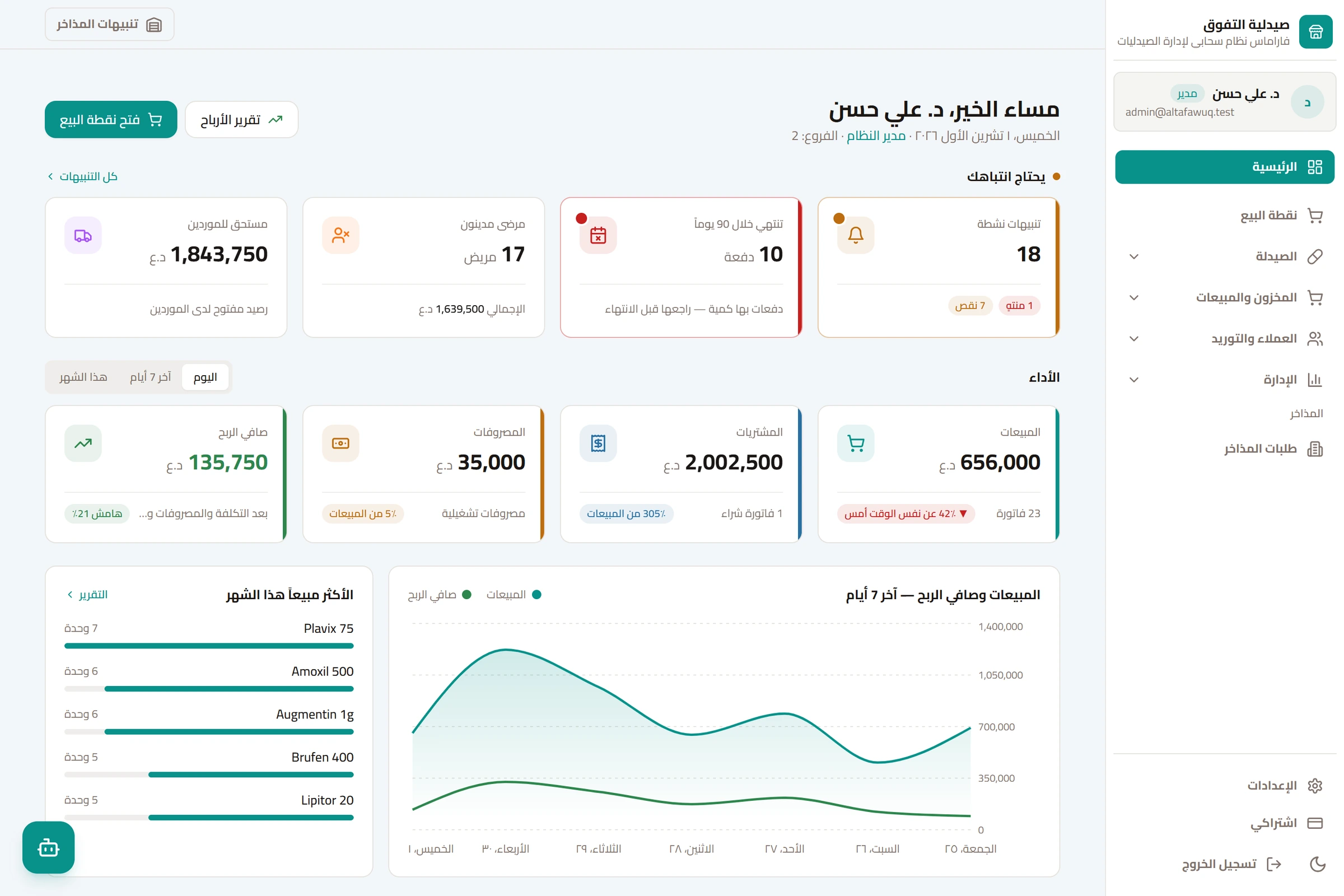Viewport: 1344px width, 896px height.
Task: Click the طلبات المذاخر building icon
Action: pyautogui.click(x=1315, y=449)
